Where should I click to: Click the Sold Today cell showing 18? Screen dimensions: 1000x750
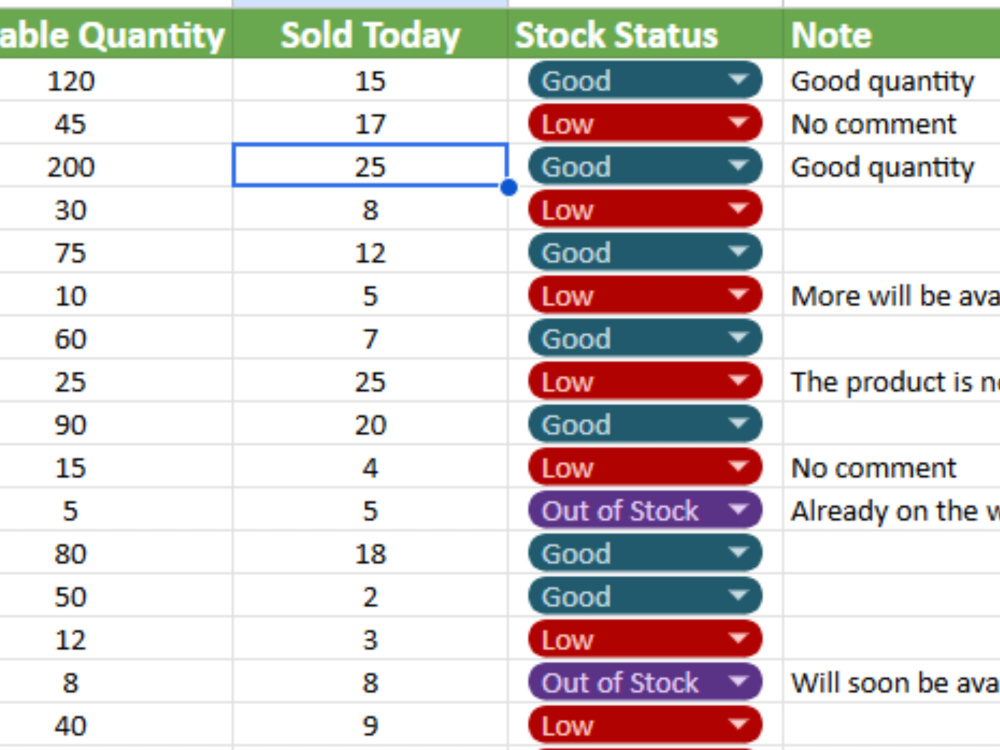tap(370, 554)
